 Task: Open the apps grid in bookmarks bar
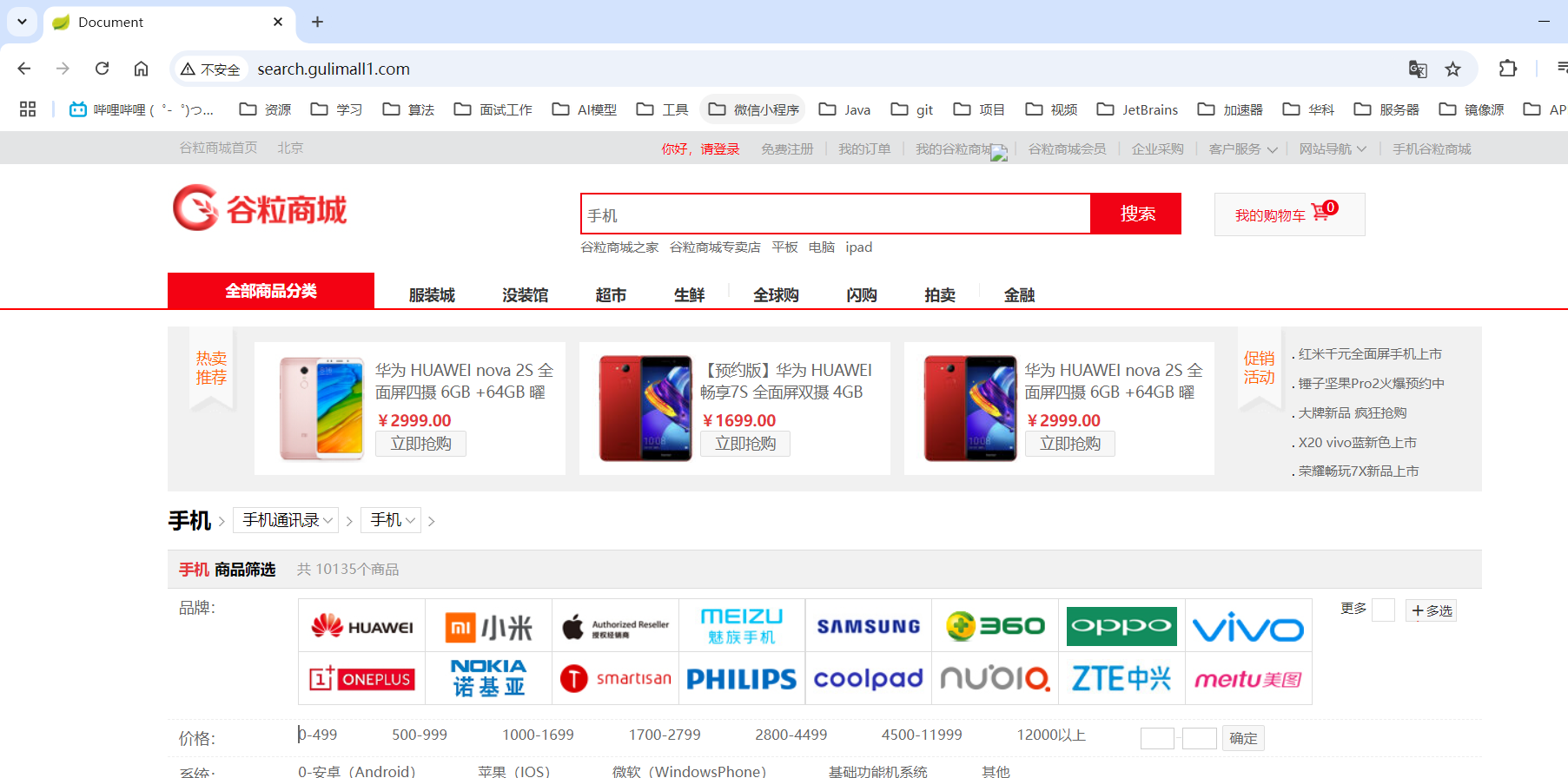28,109
